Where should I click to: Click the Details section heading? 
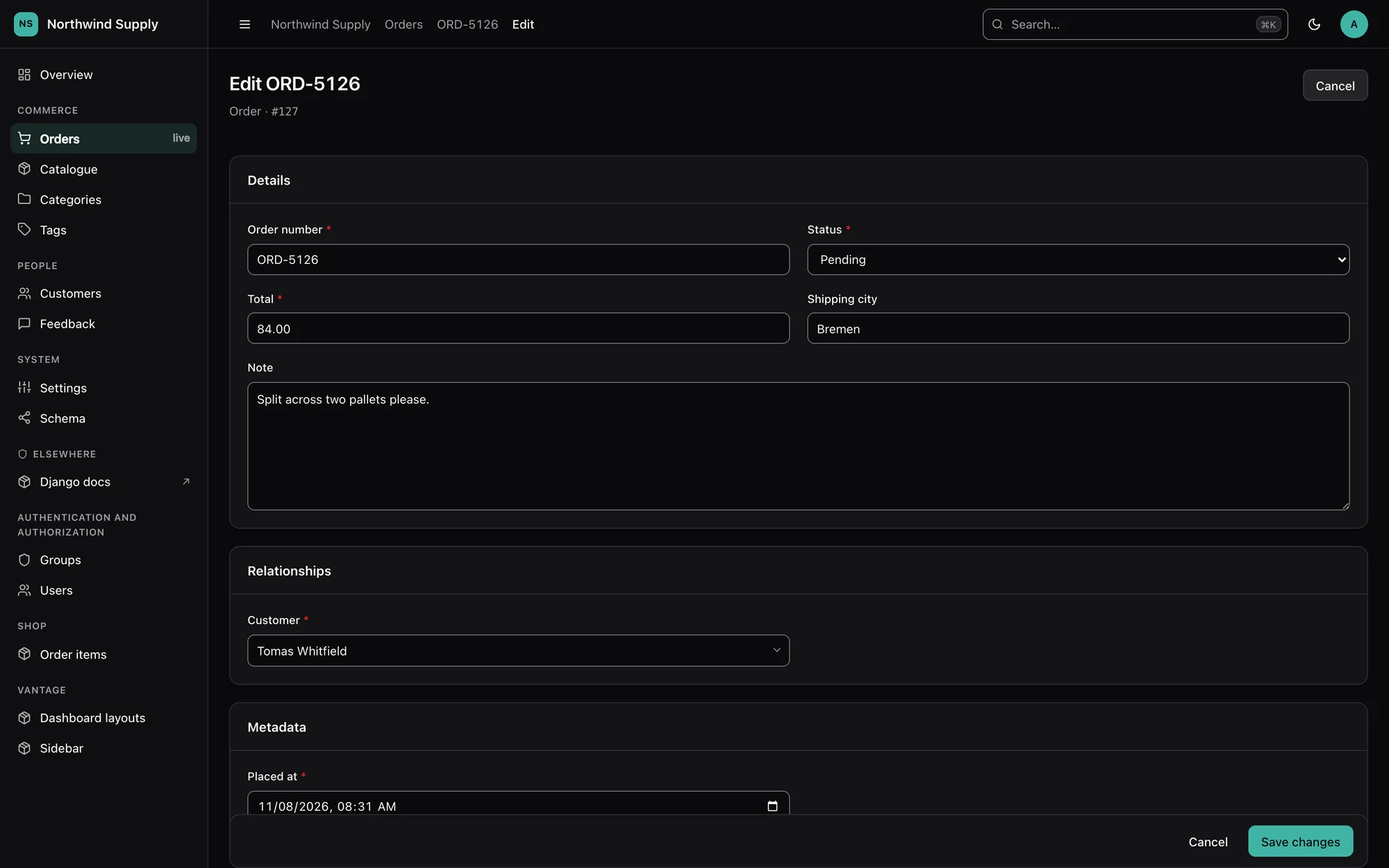tap(269, 180)
